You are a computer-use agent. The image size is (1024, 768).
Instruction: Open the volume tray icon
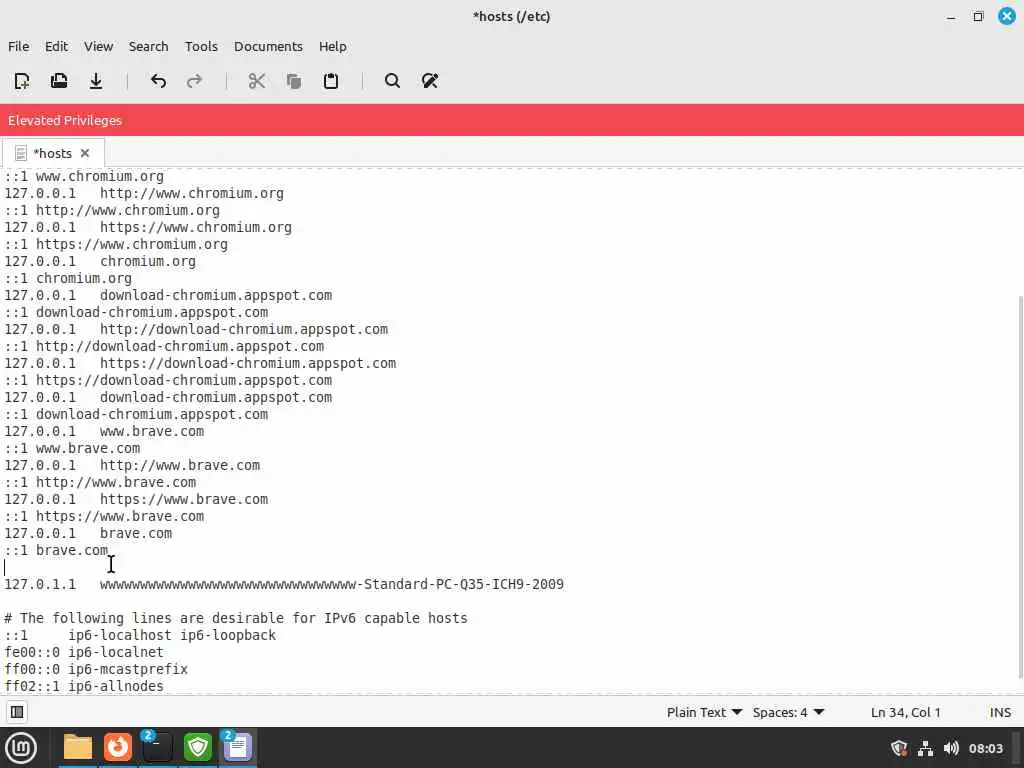(x=952, y=748)
